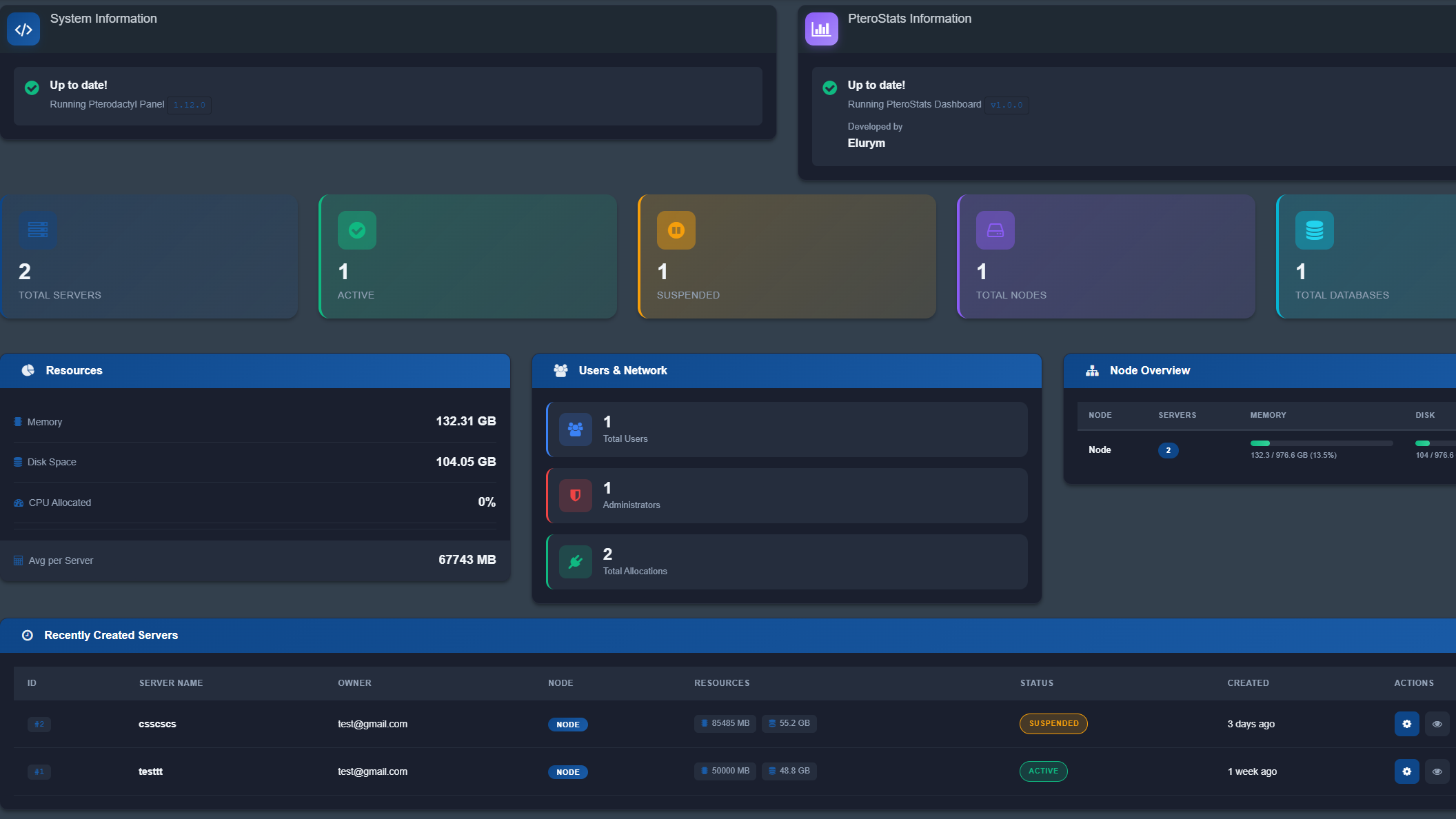View cssсscs server with eye icon

[1437, 724]
